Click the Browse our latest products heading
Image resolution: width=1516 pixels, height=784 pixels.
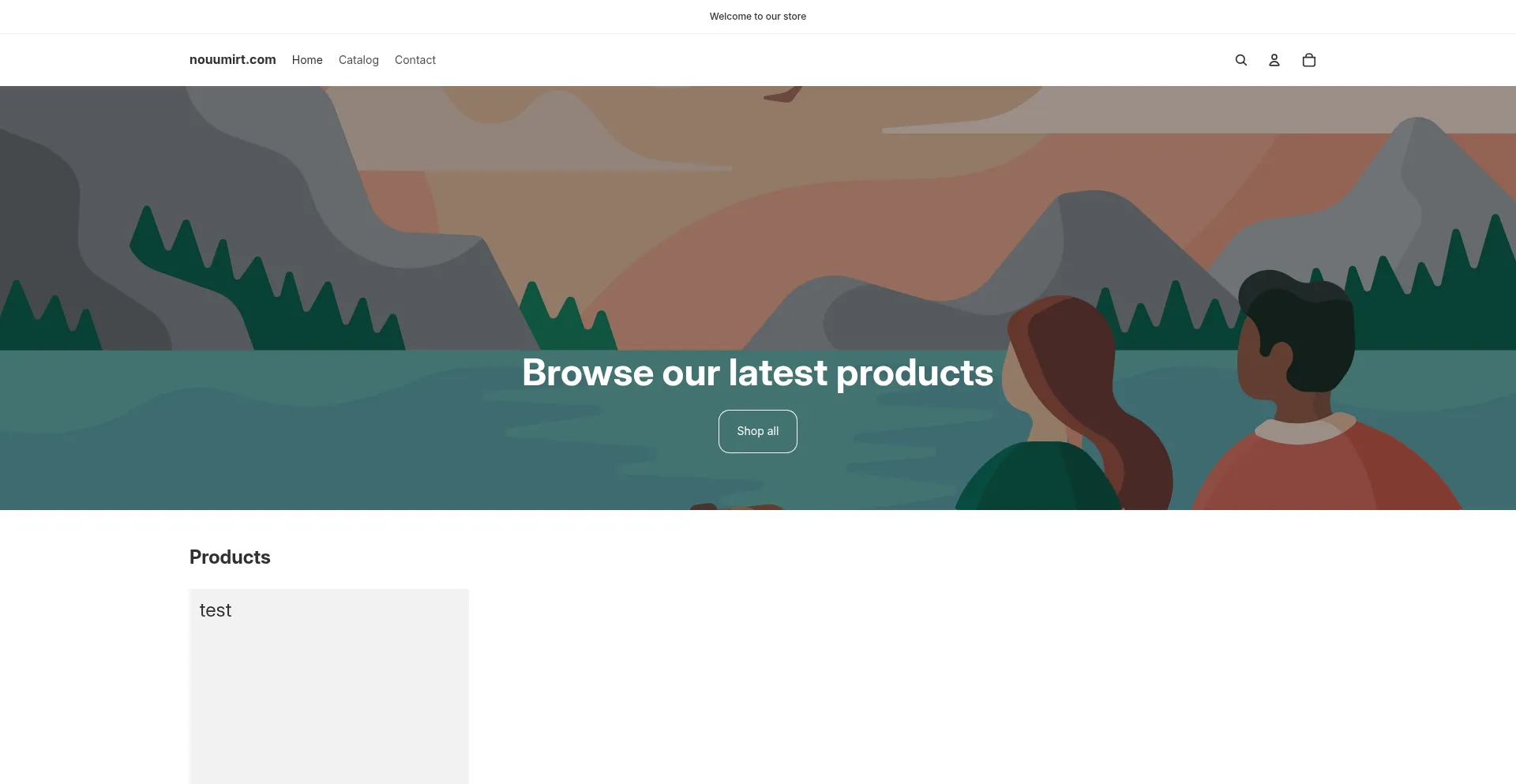click(757, 373)
